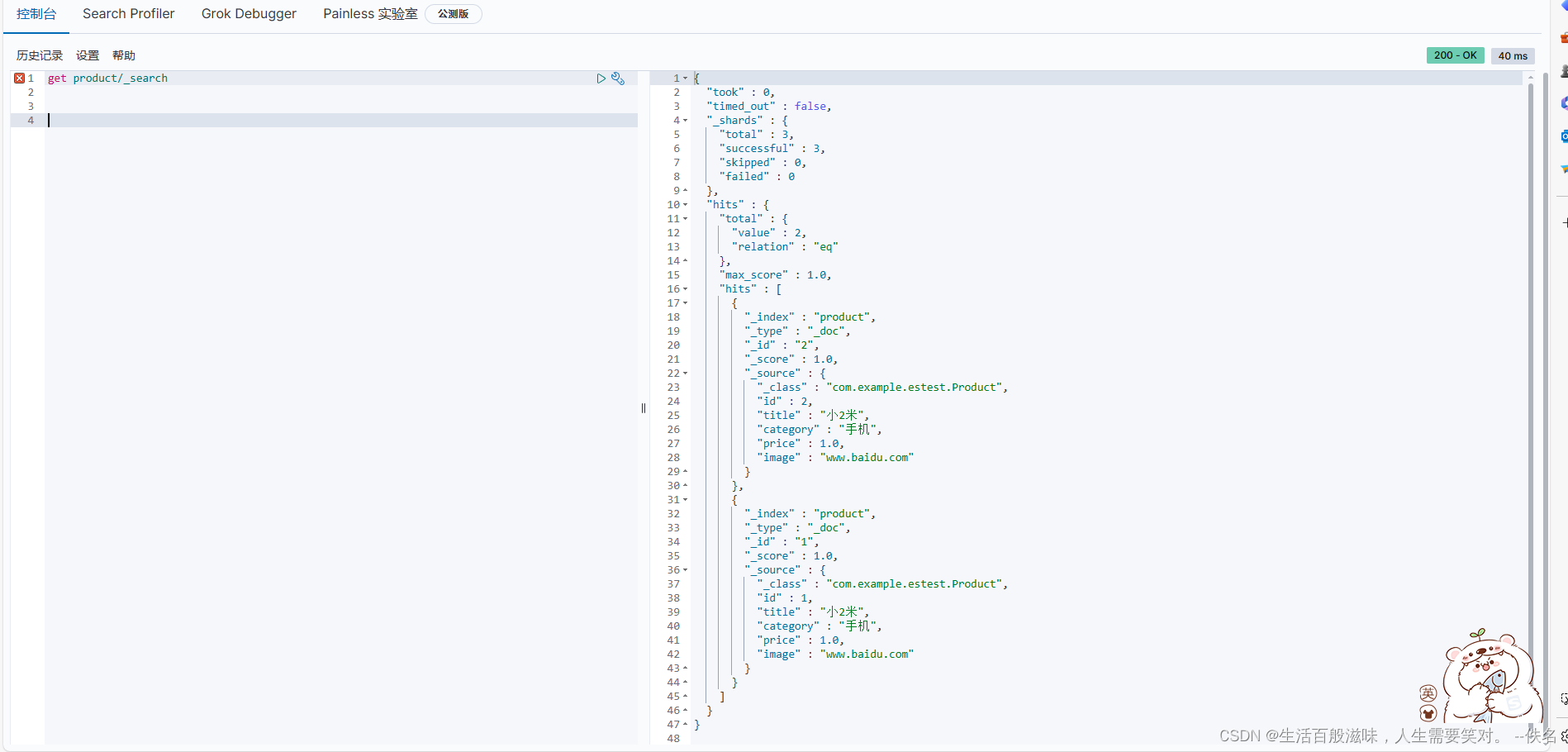Viewport: 1568px width, 752px height.
Task: Open the 帮助 help menu
Action: (123, 55)
